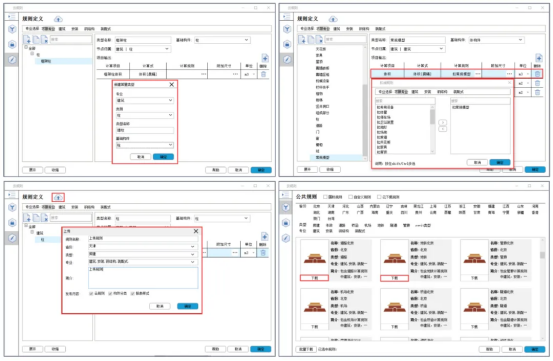Expand the 省份 dropdown showing 天津 in the upload dialog

[142, 246]
